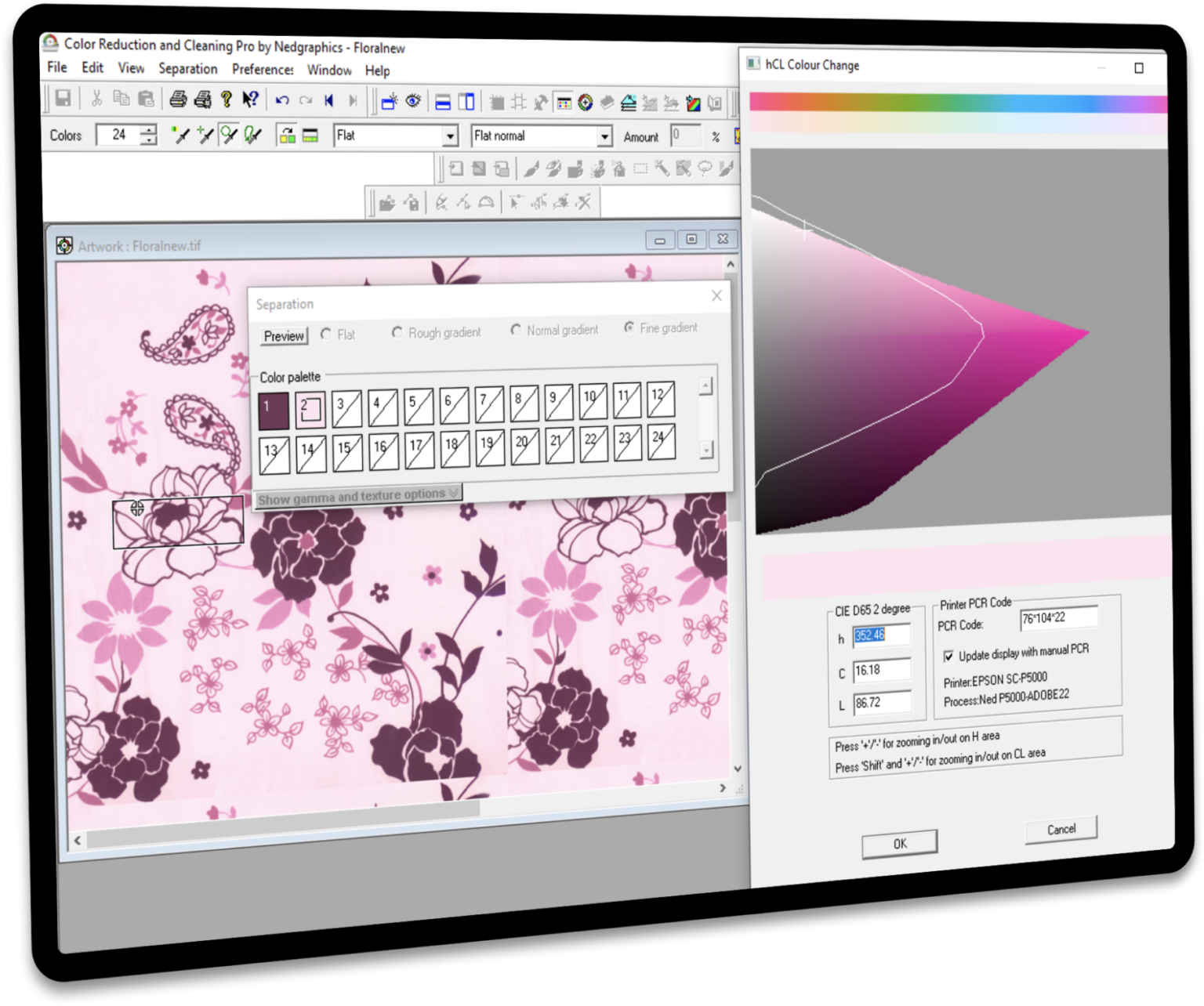The image size is (1204, 1006).
Task: Click the eye preview icon in toolbar
Action: 413,100
